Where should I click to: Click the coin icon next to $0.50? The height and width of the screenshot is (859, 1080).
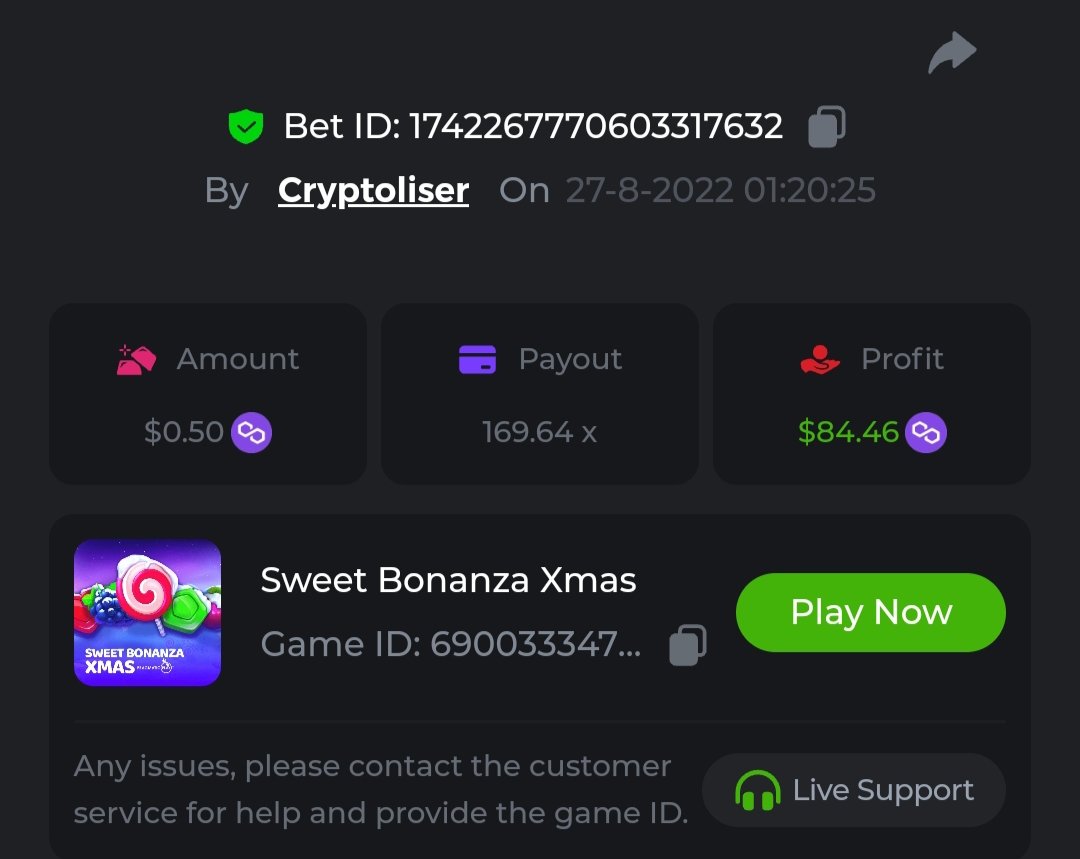[252, 433]
